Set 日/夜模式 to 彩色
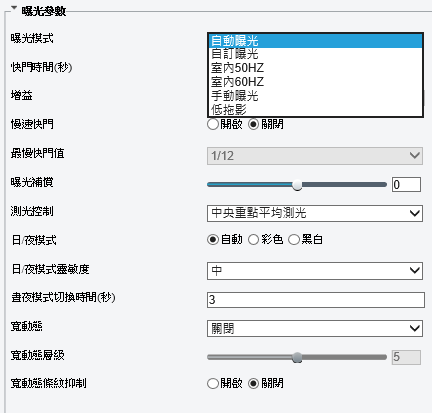Viewport: 432px width, 413px height. (253, 240)
